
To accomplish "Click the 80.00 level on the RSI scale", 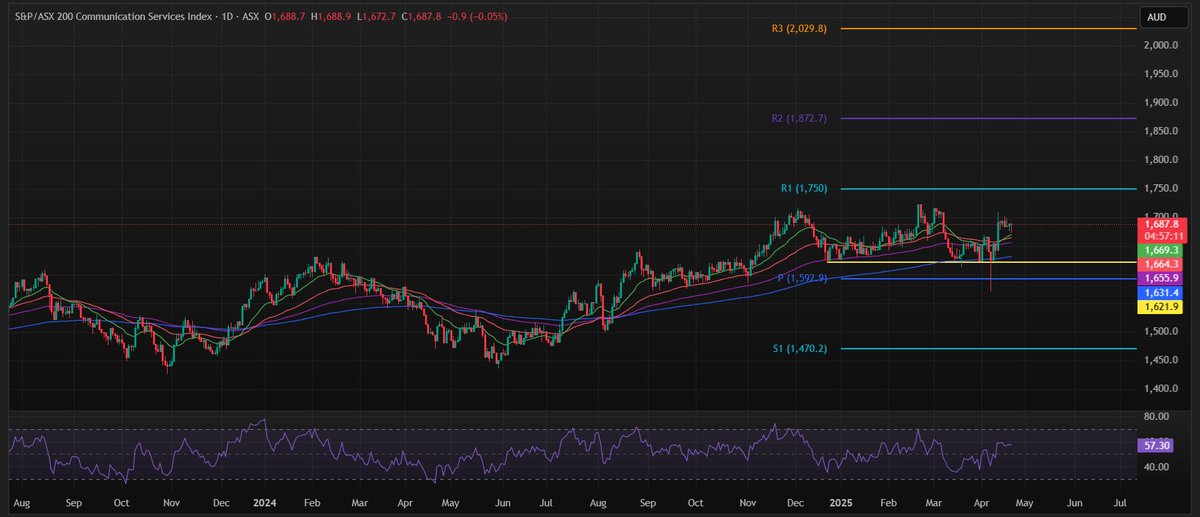I will 1158,416.
